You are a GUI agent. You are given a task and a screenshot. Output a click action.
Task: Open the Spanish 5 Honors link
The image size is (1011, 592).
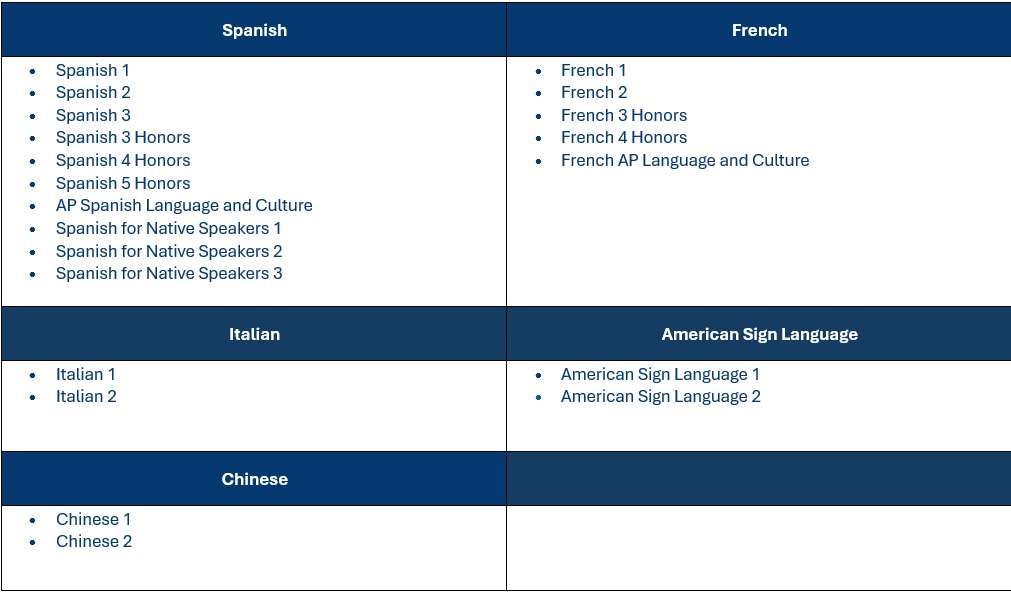pyautogui.click(x=123, y=183)
